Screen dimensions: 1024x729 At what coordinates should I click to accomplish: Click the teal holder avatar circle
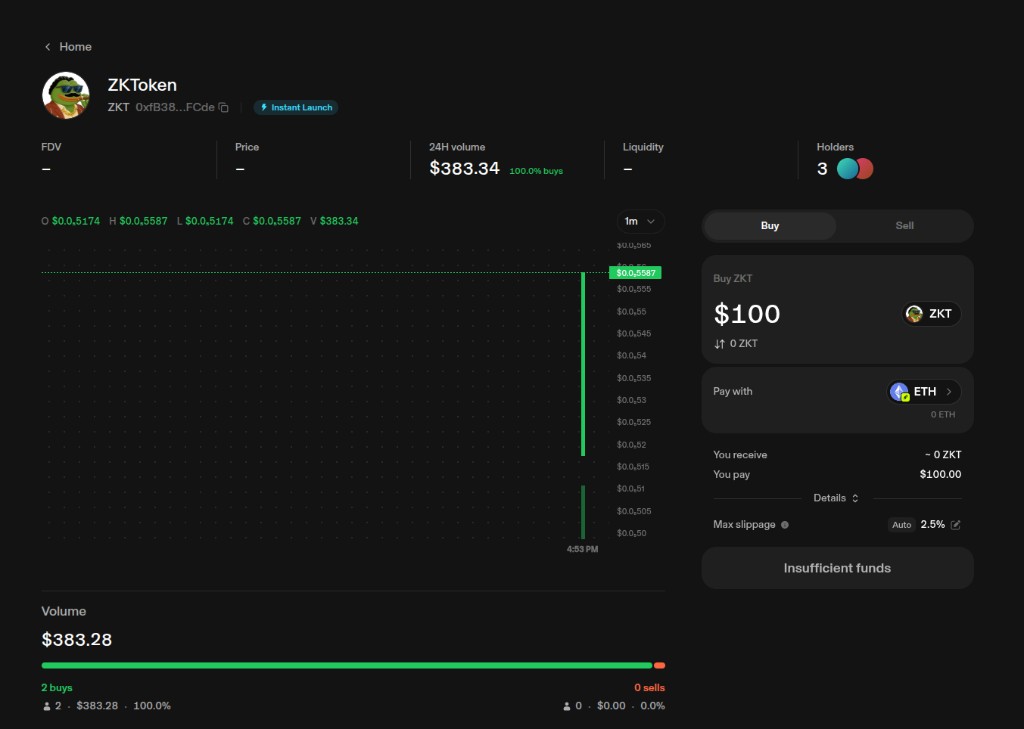[847, 169]
